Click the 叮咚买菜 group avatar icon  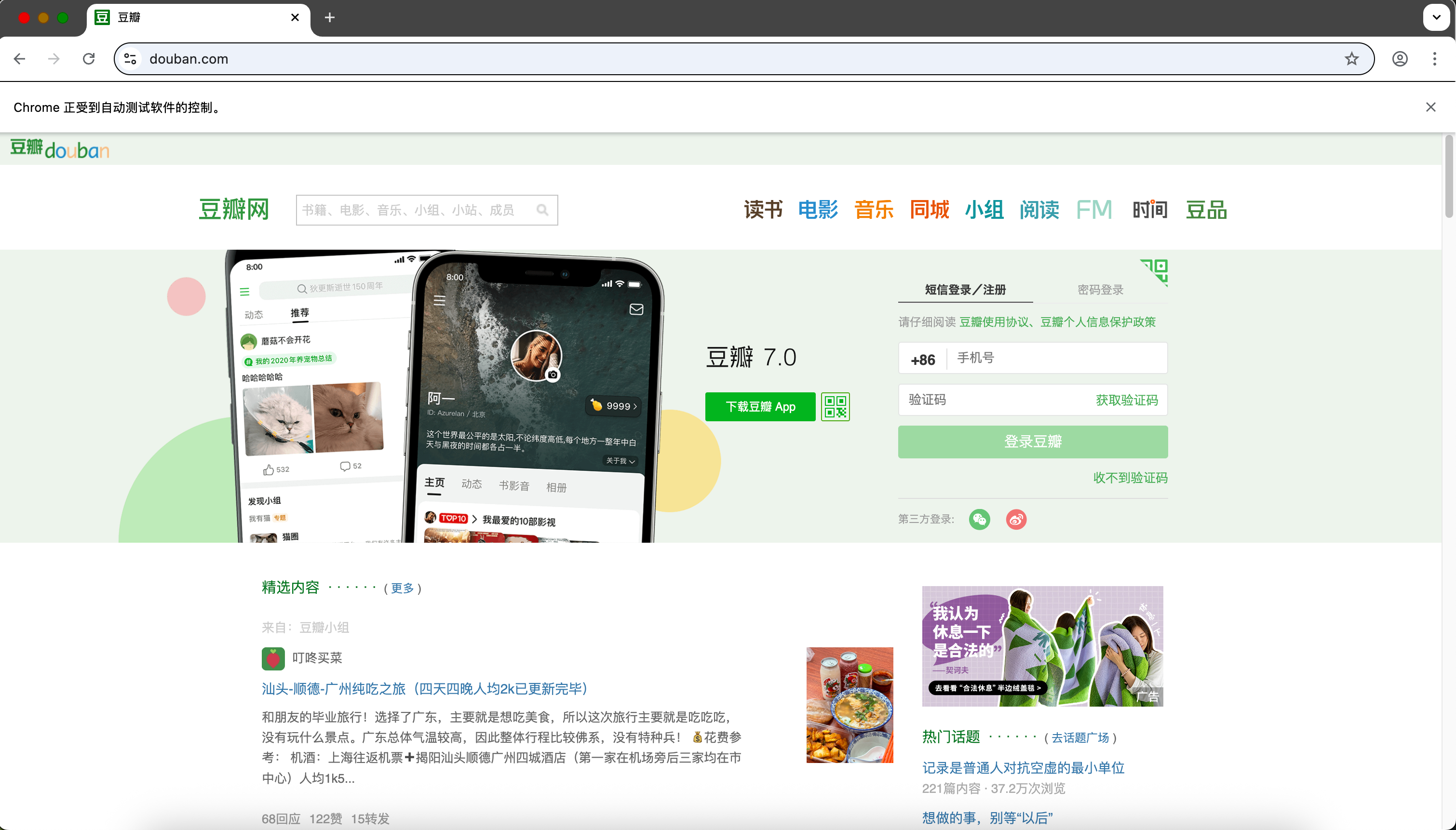point(273,658)
